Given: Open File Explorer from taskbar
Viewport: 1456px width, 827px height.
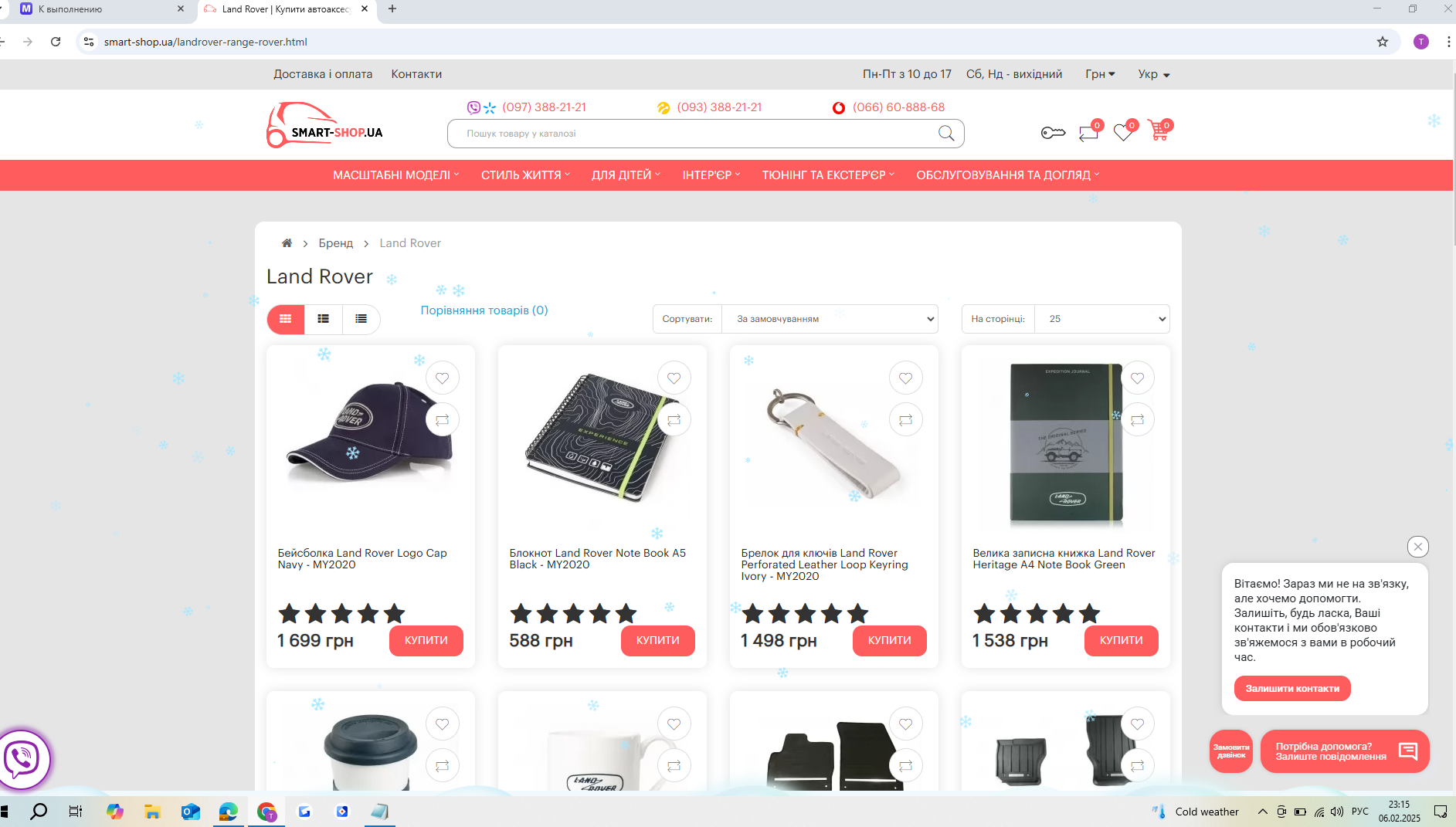Looking at the screenshot, I should coord(152,812).
